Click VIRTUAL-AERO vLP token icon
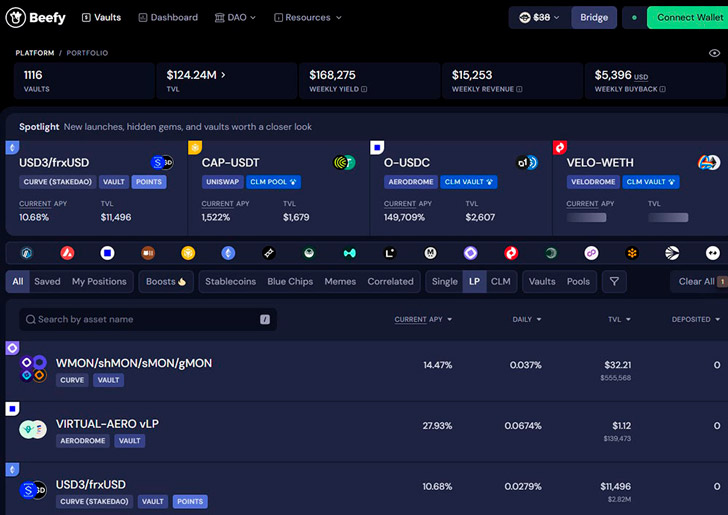 [x=33, y=430]
